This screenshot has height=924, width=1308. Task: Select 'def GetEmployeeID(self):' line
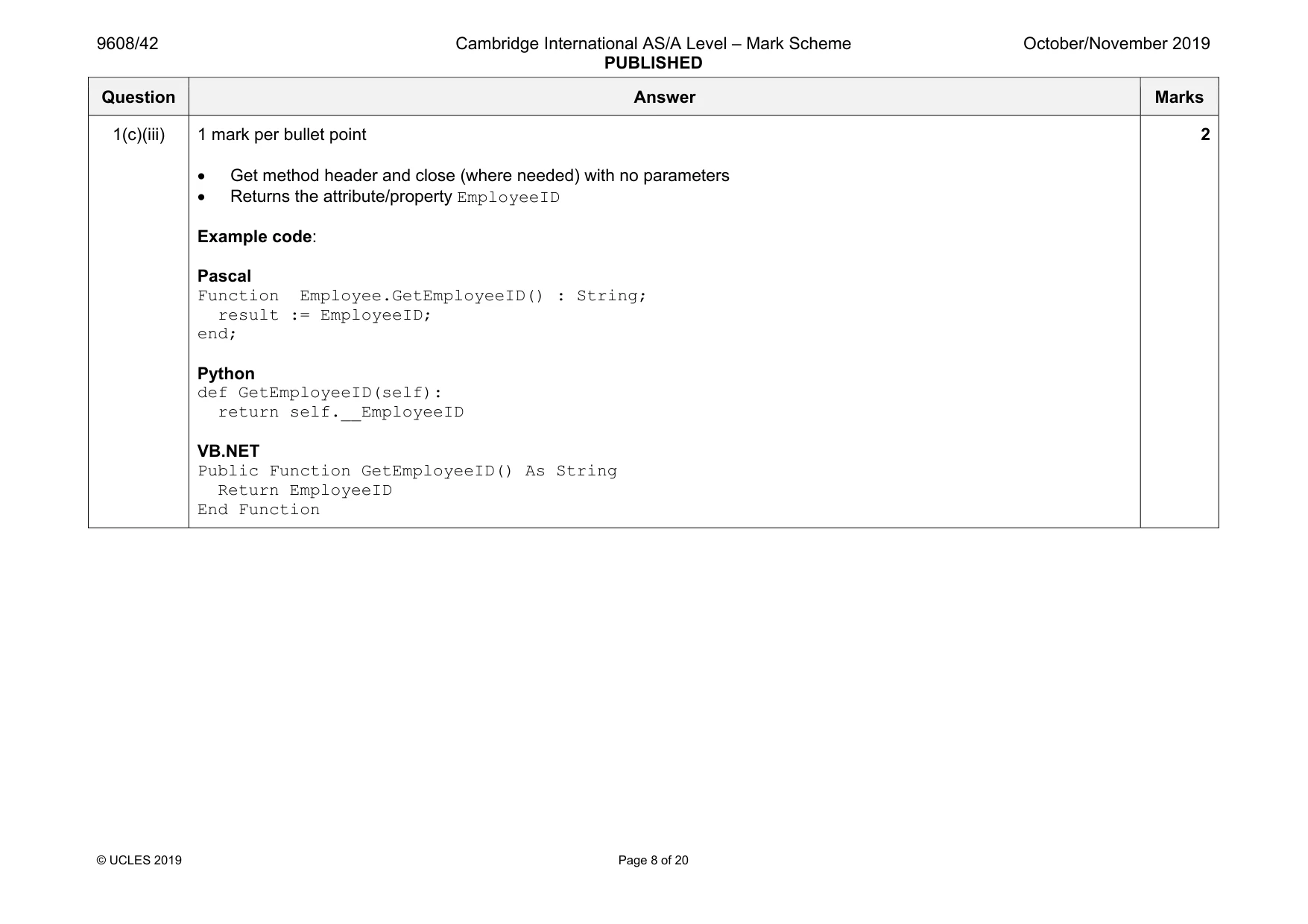coord(320,393)
